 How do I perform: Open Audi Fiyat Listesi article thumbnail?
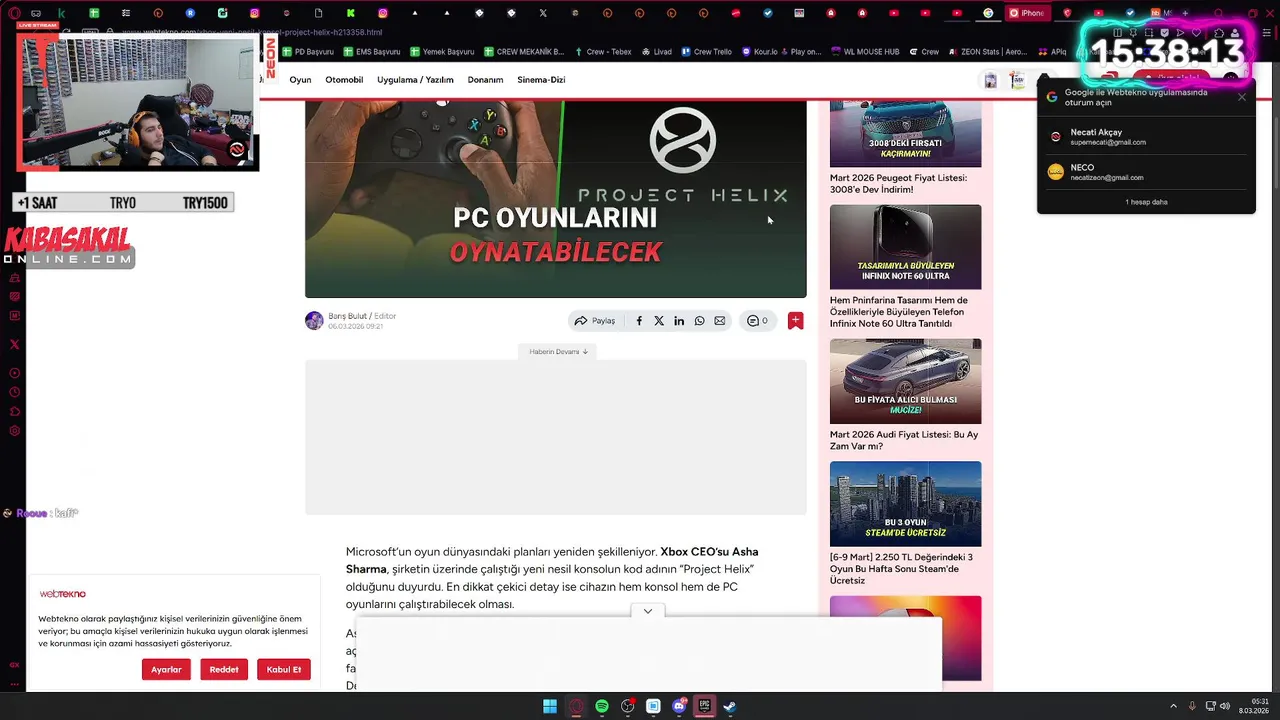(x=905, y=381)
